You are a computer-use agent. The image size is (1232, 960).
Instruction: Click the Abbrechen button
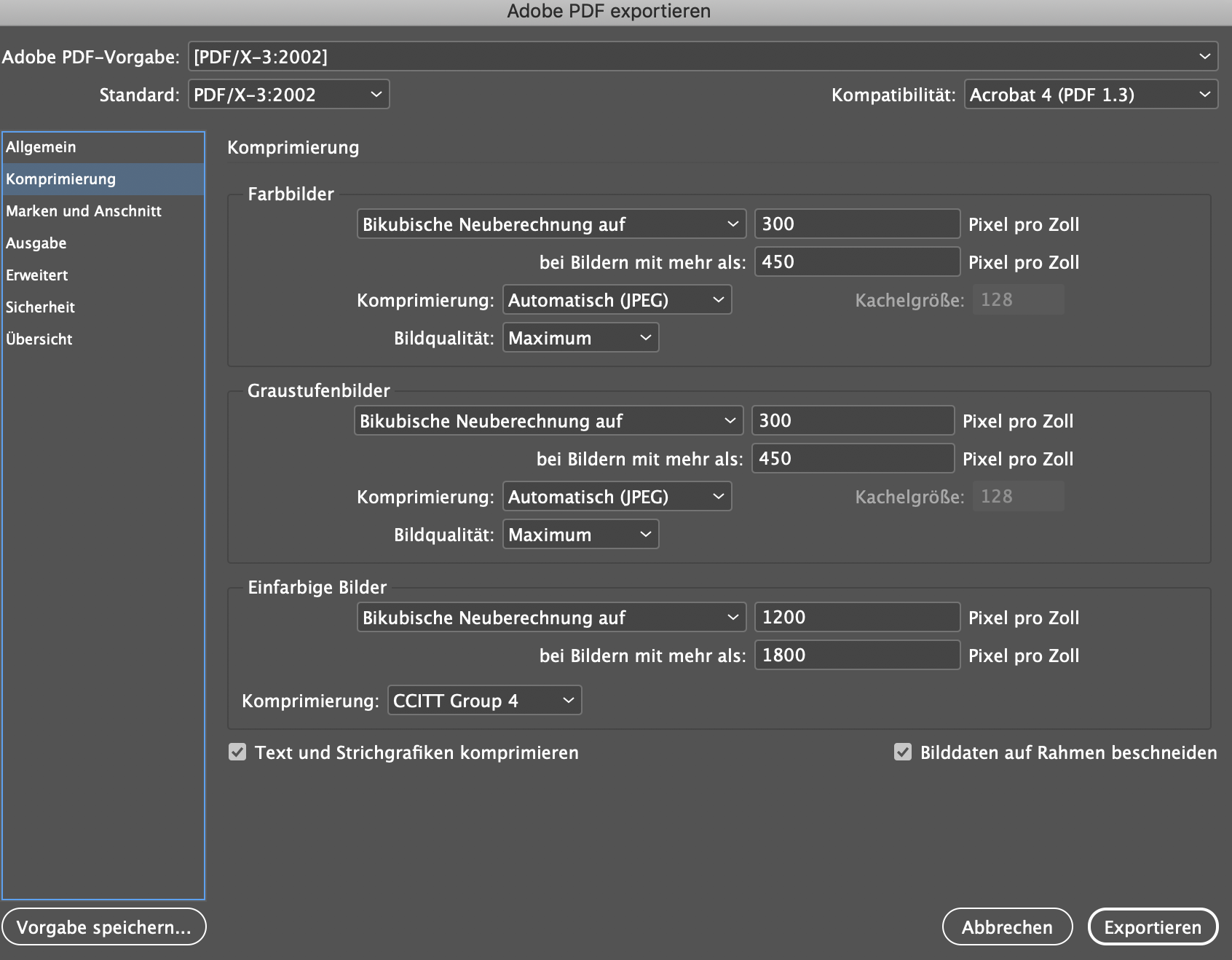[1007, 927]
